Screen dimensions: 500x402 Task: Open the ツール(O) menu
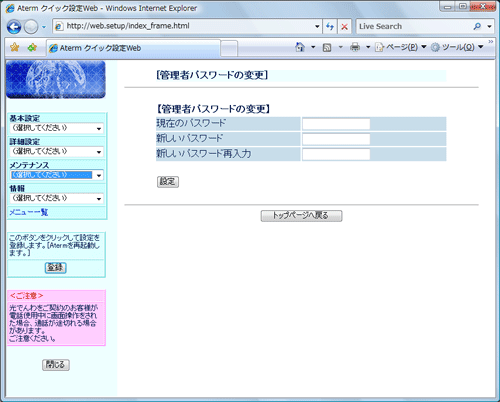click(x=457, y=47)
